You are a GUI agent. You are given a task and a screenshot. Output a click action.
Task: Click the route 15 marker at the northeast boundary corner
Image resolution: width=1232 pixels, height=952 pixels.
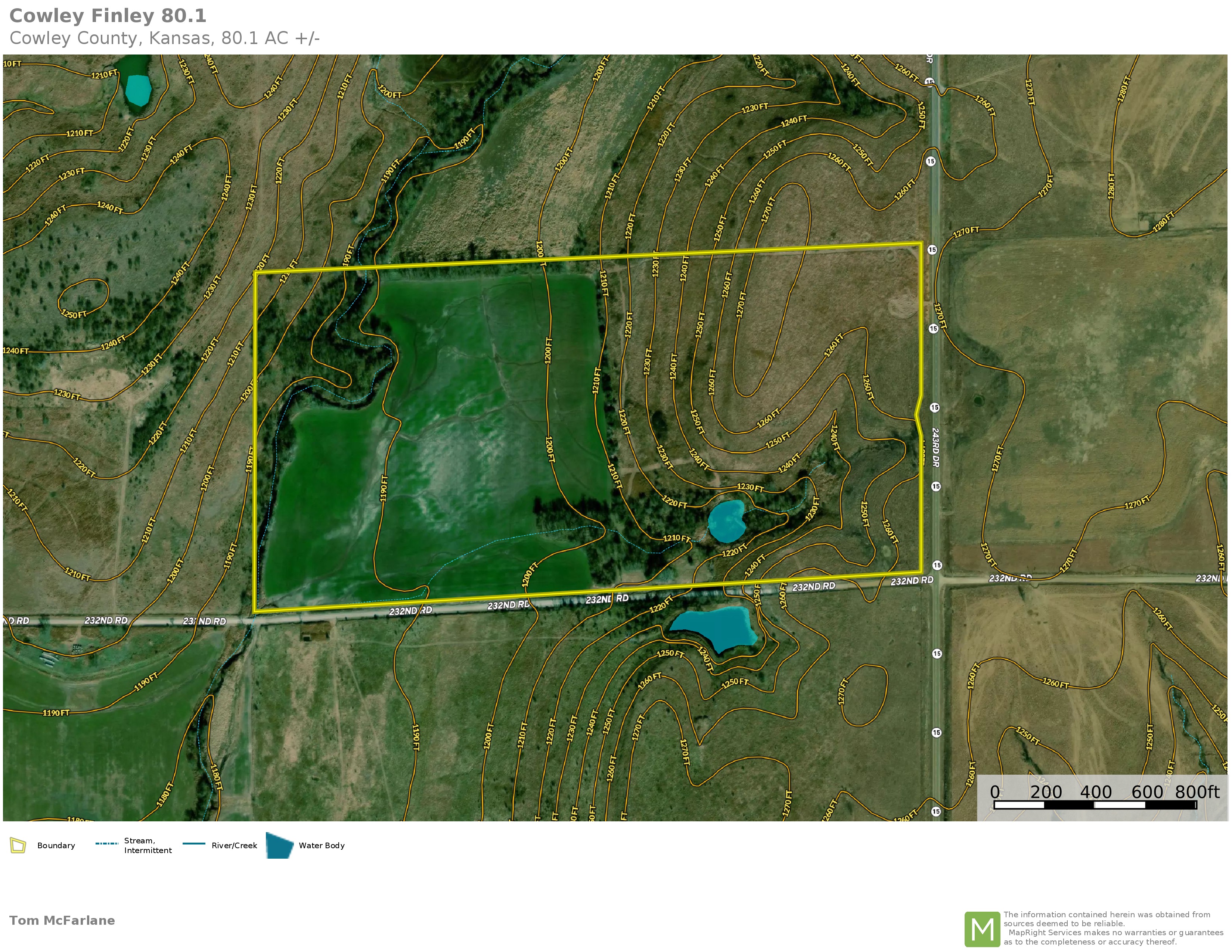(x=932, y=249)
